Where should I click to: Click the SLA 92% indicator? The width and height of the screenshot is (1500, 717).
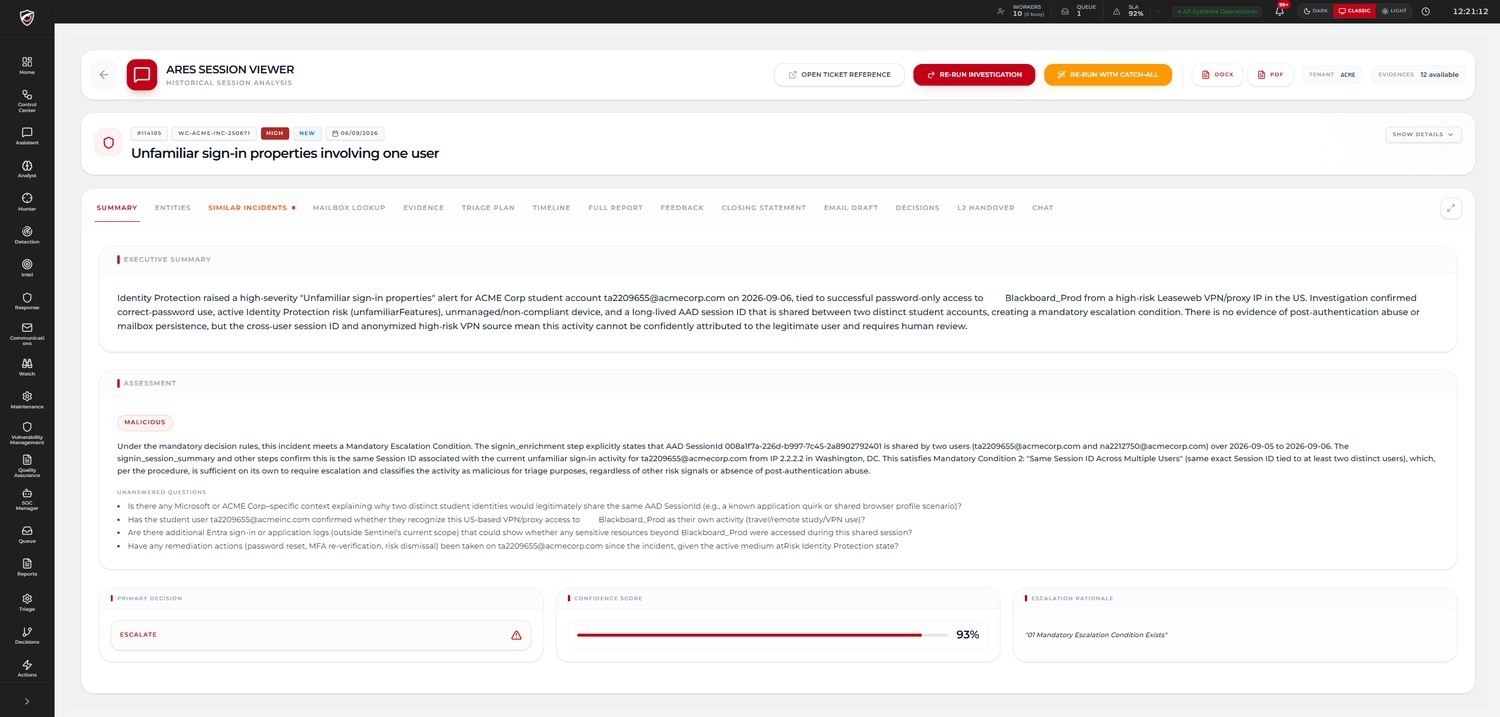pyautogui.click(x=1130, y=11)
